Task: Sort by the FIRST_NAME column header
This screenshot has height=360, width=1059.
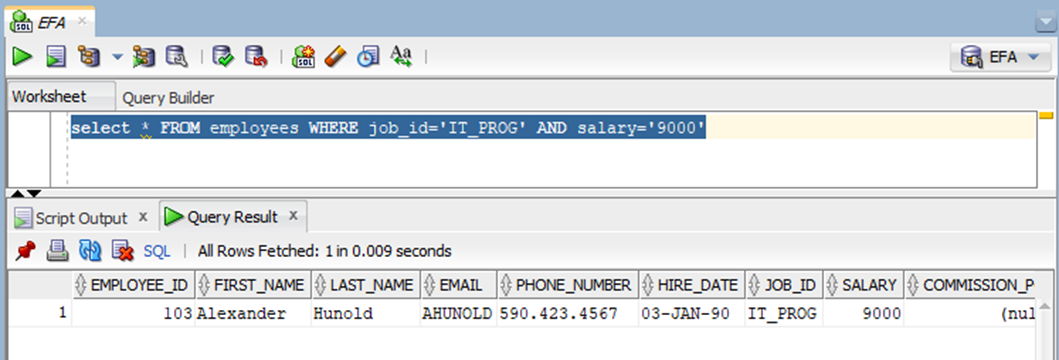Action: pyautogui.click(x=253, y=285)
